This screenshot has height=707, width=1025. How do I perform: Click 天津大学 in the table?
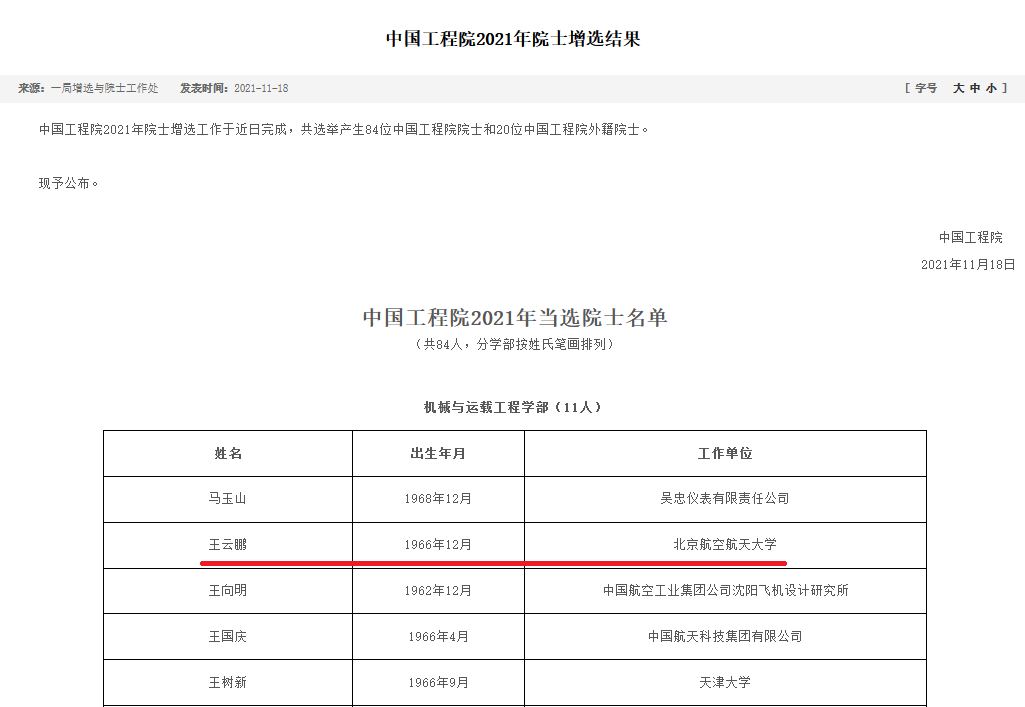(725, 682)
